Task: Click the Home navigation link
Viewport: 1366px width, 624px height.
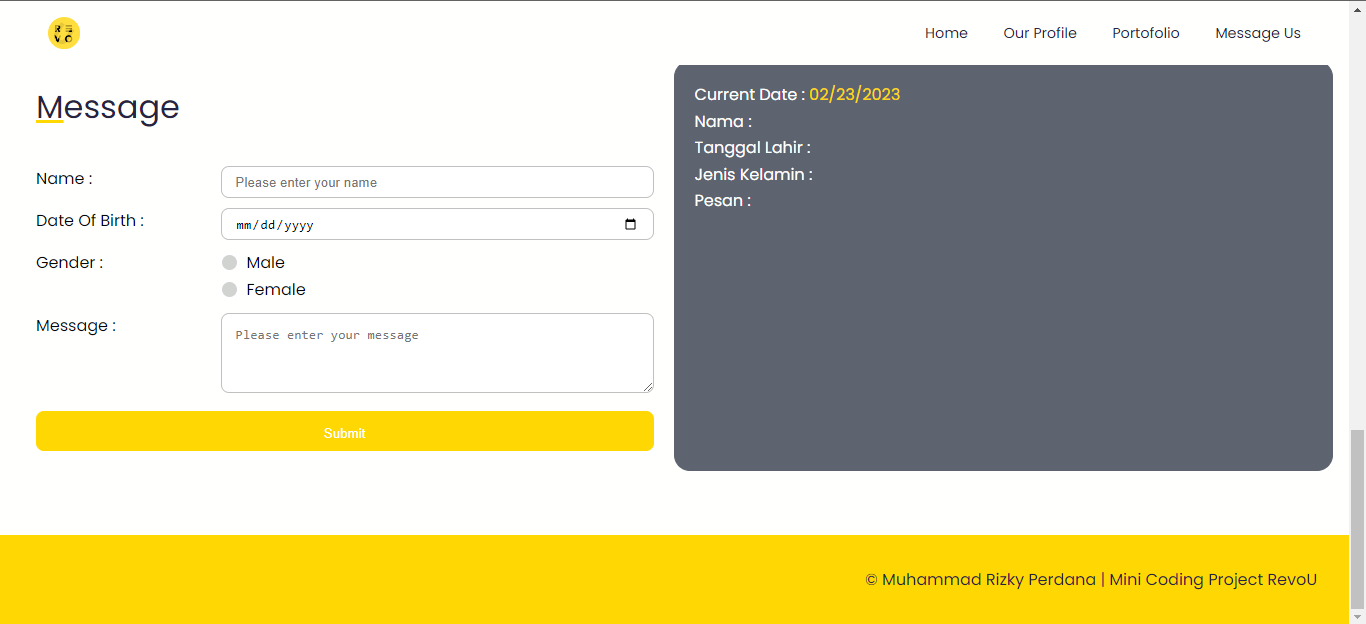Action: click(x=945, y=33)
